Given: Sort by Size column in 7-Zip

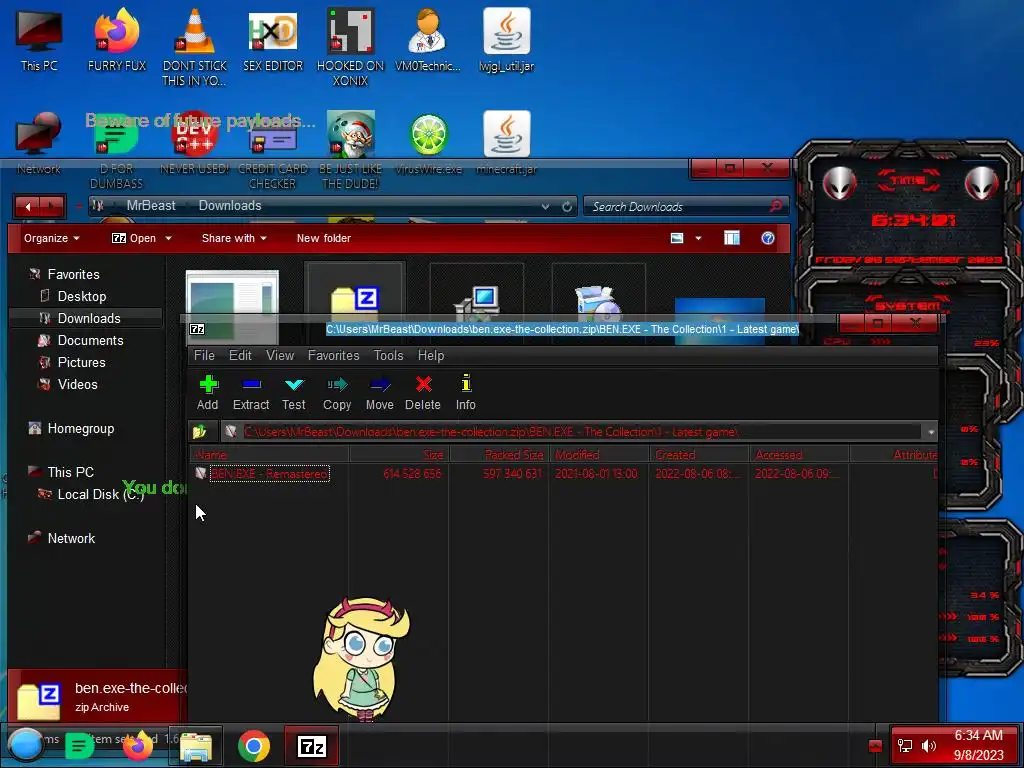Looking at the screenshot, I should (x=399, y=455).
